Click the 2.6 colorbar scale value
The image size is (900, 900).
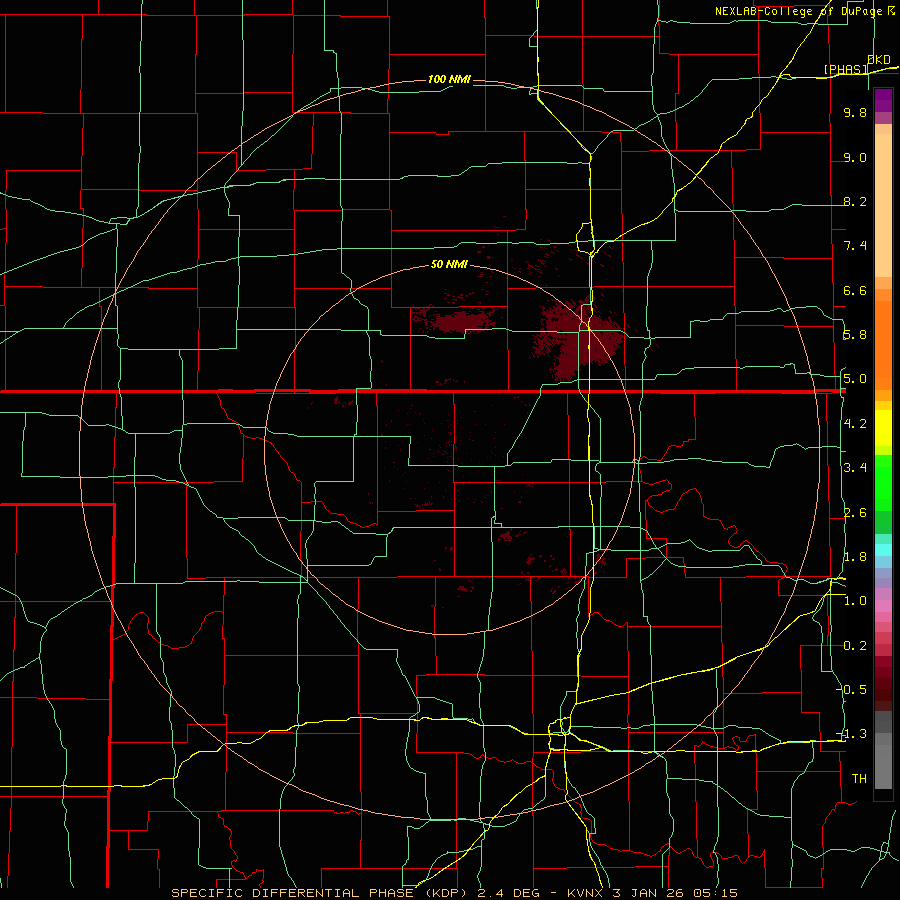point(855,513)
